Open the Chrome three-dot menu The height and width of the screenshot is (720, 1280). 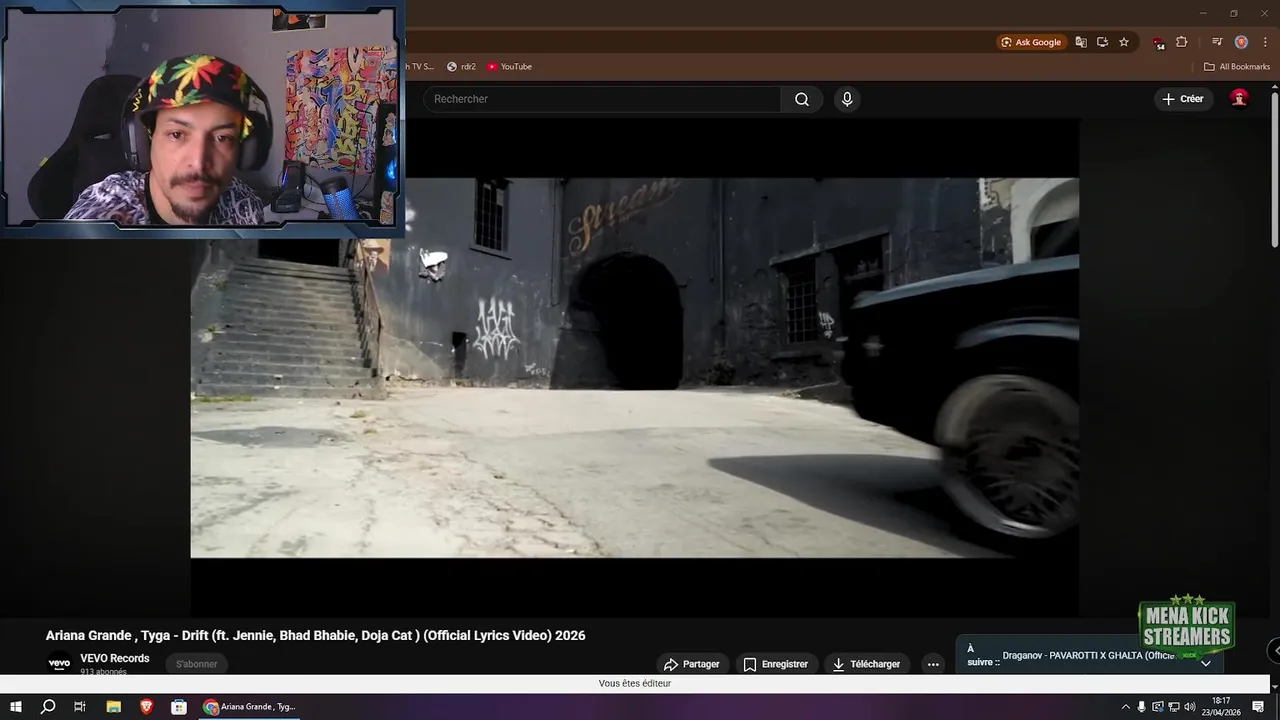(1265, 42)
